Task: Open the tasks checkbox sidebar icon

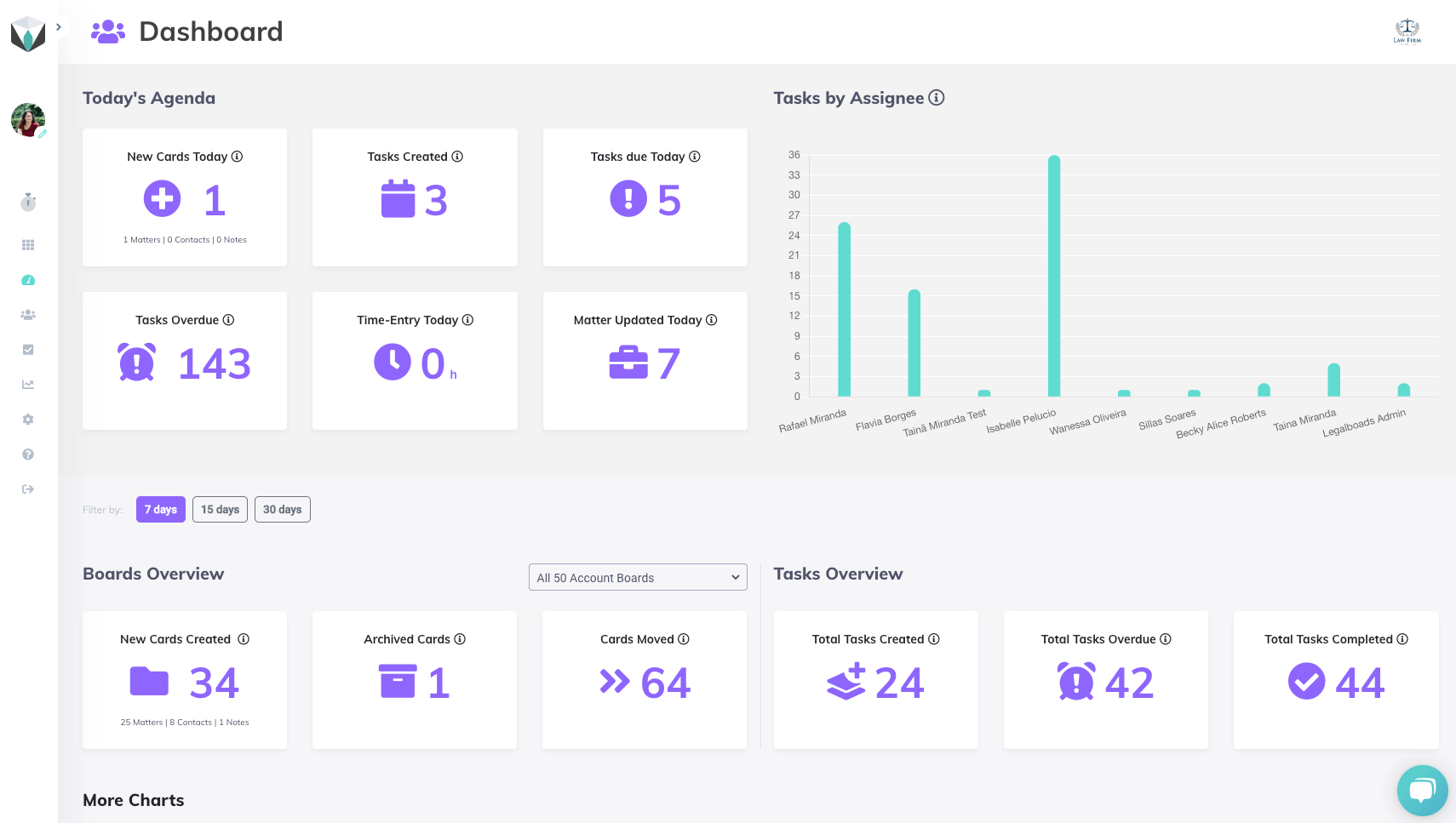Action: (28, 350)
